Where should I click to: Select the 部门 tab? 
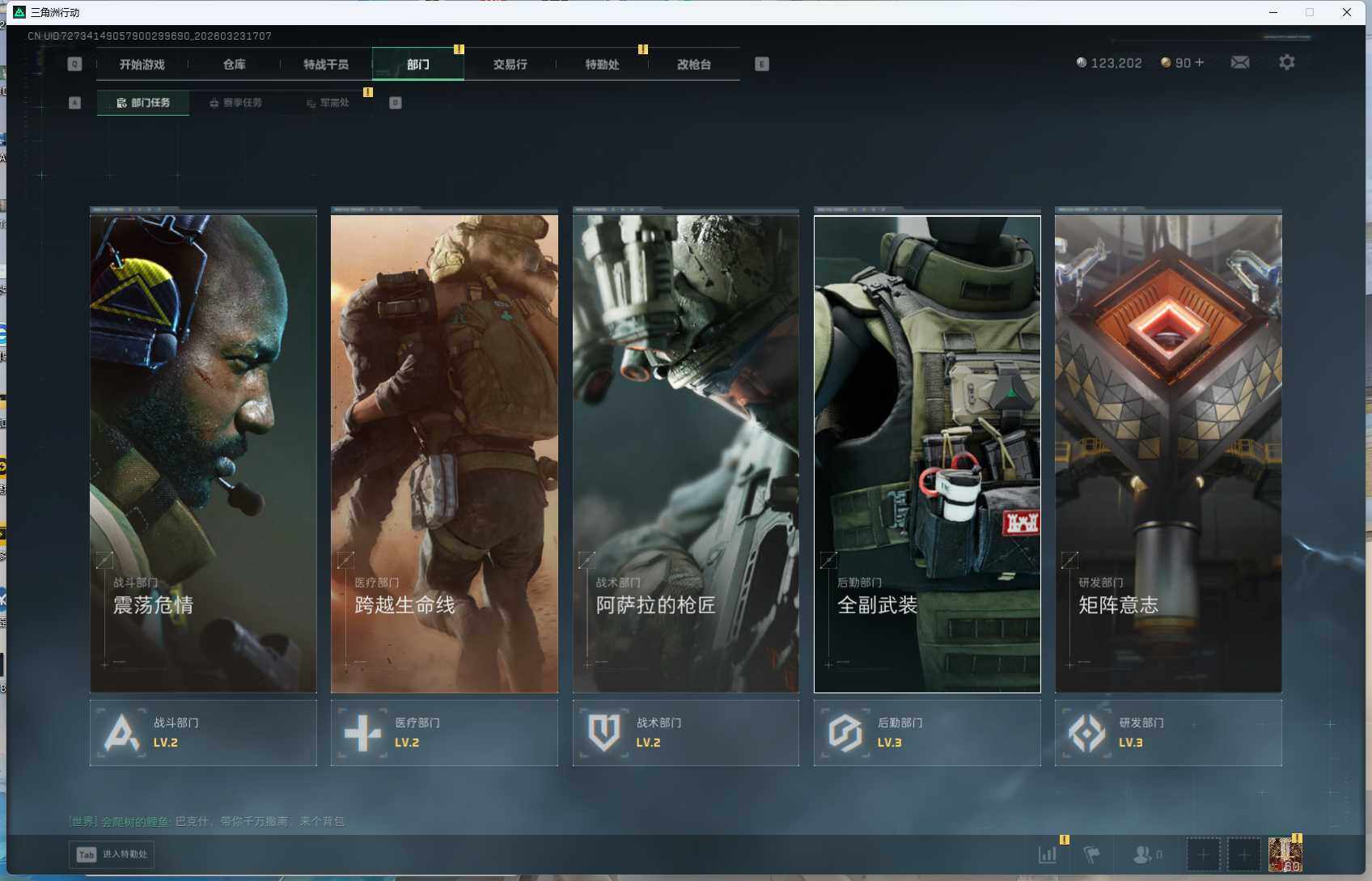(418, 65)
